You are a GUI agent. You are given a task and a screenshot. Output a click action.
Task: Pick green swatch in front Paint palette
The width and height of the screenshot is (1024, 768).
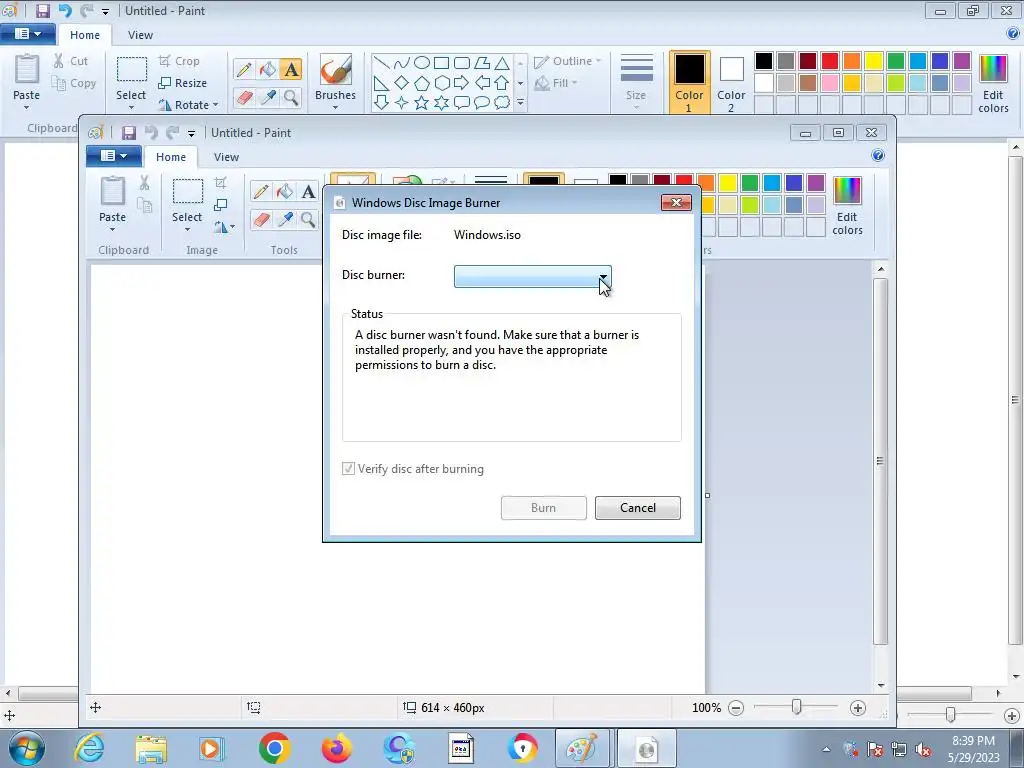click(750, 183)
